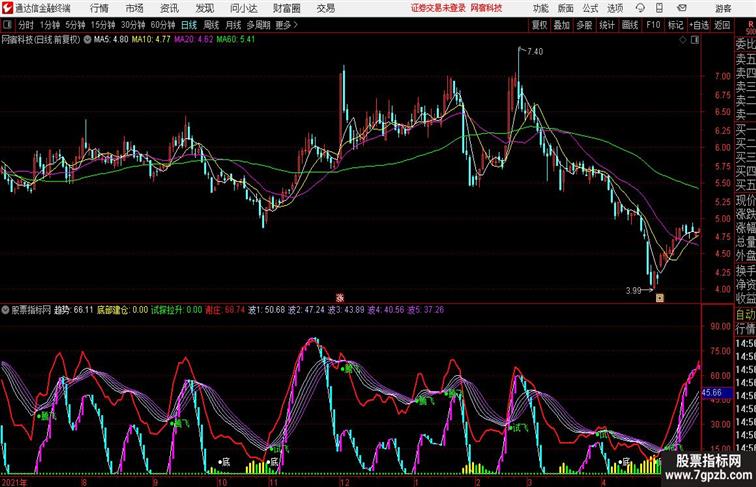Open the 公式 menu
Viewport: 756px width, 487px height.
click(590, 8)
